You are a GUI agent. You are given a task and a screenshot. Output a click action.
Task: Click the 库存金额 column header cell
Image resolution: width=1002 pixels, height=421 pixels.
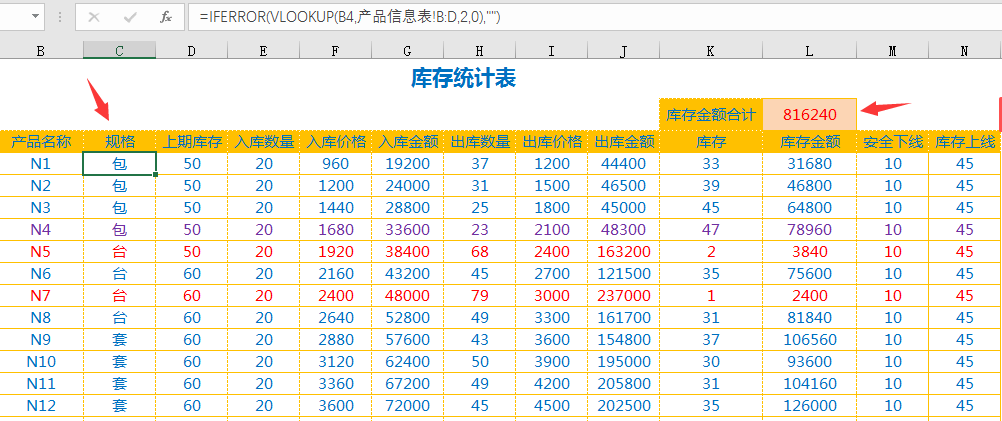click(810, 141)
